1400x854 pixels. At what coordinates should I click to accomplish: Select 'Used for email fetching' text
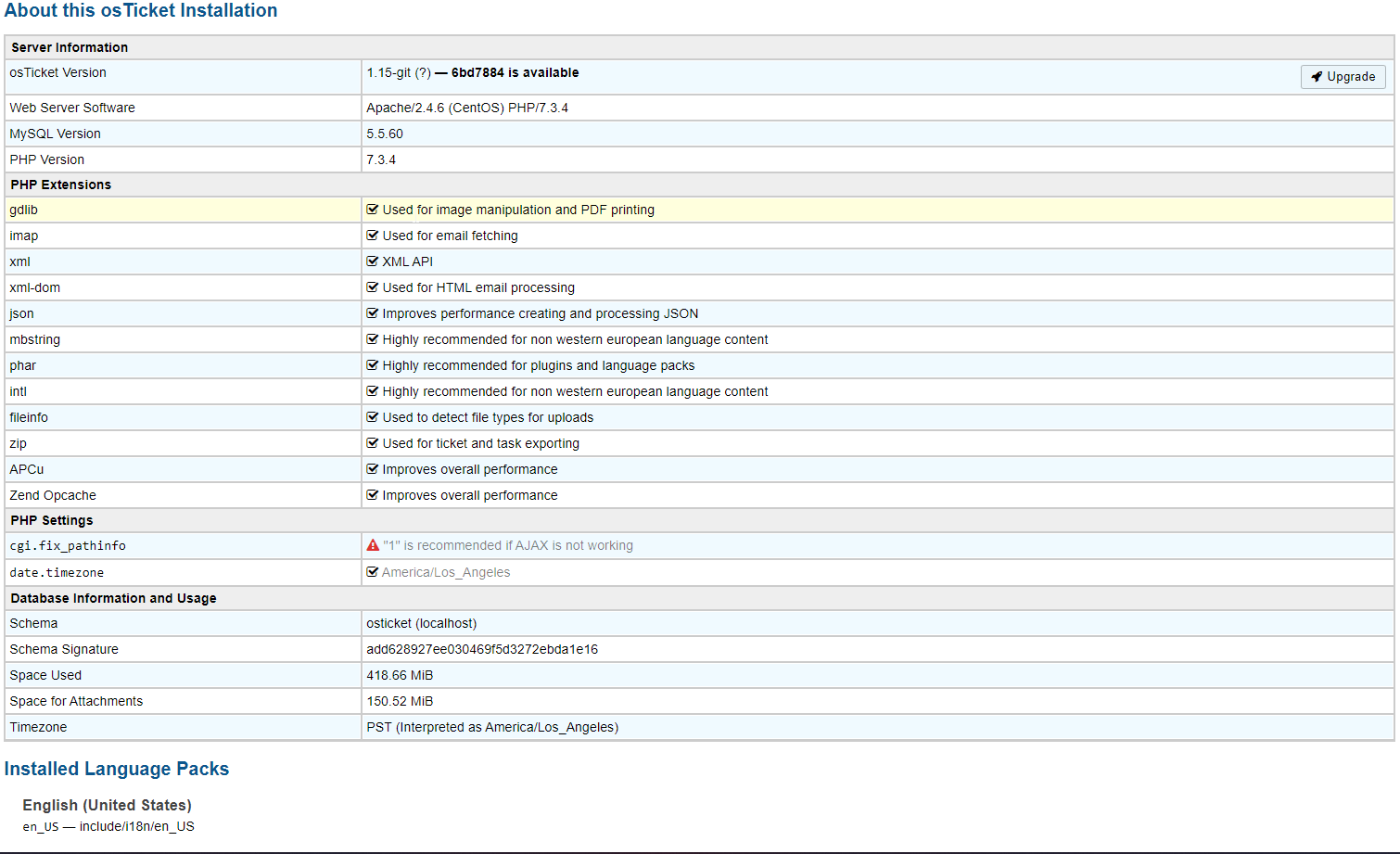pos(450,236)
